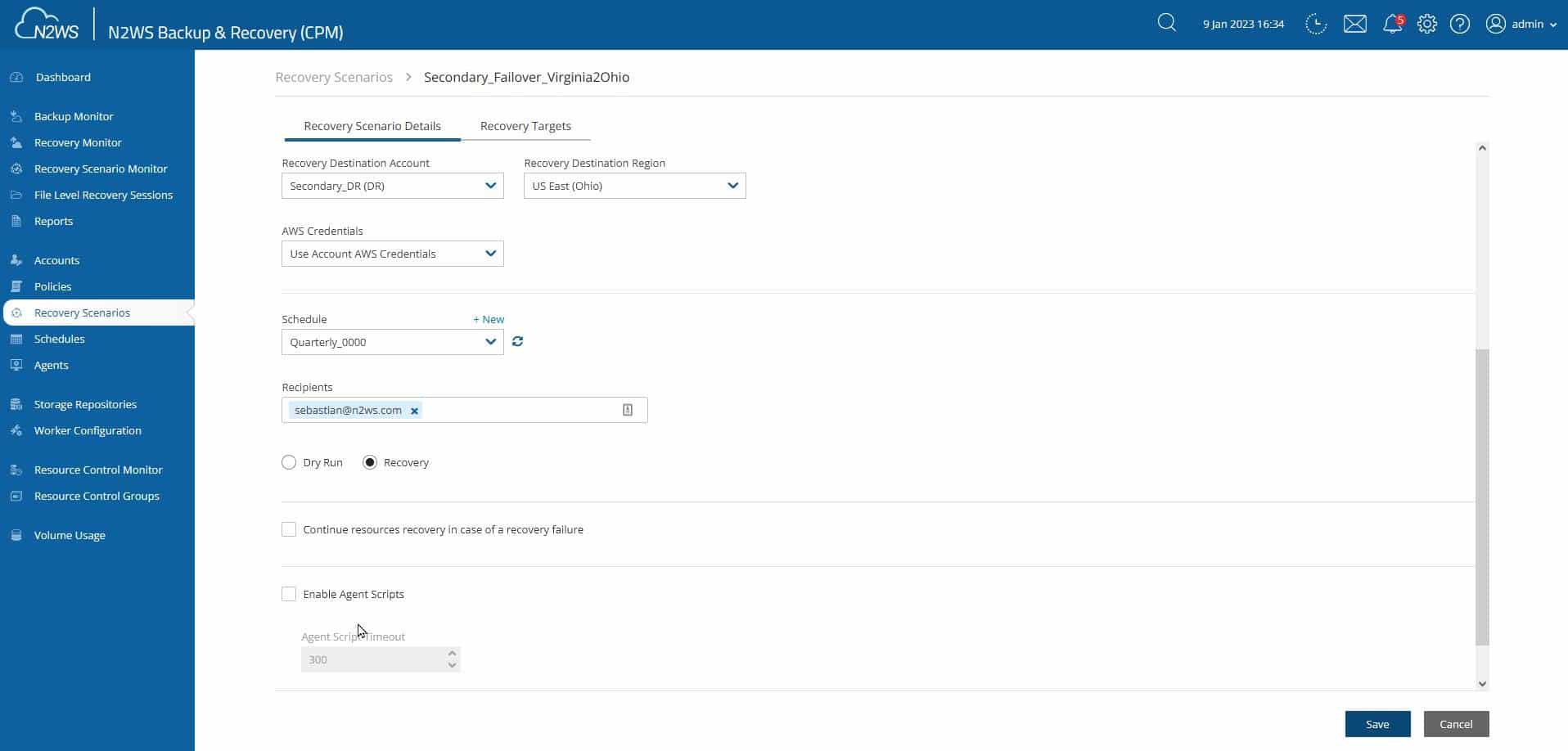The image size is (1568, 751).
Task: Increase Agent Script Timeout using the up stepper
Action: coord(451,653)
